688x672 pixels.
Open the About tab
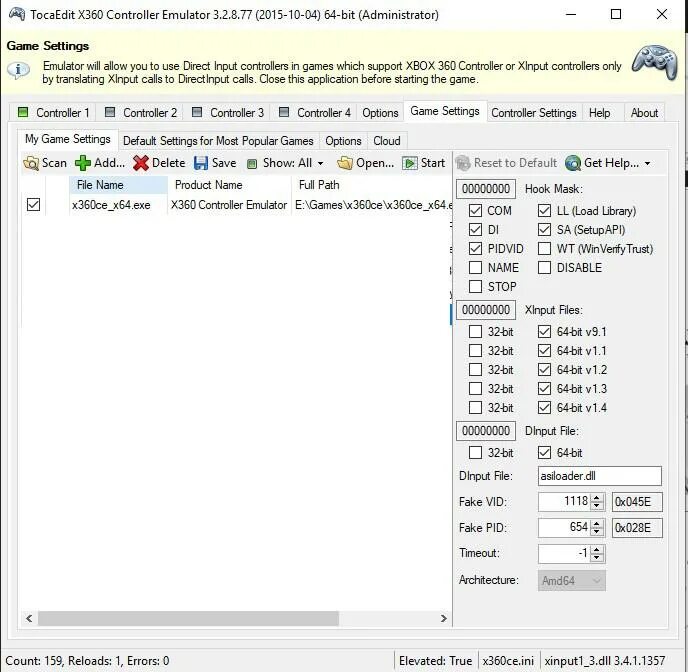click(644, 113)
